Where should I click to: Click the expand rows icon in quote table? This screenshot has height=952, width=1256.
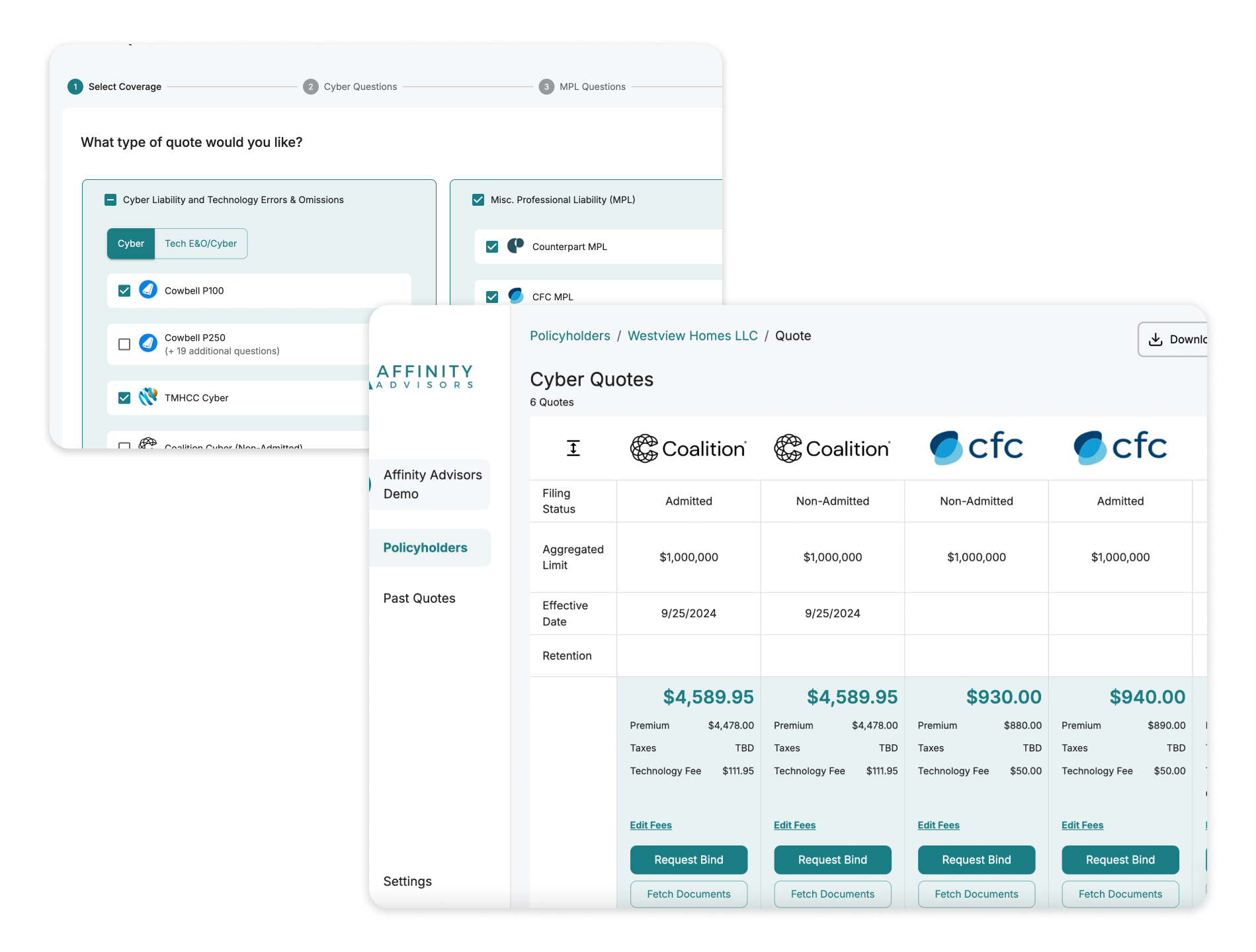coord(573,449)
